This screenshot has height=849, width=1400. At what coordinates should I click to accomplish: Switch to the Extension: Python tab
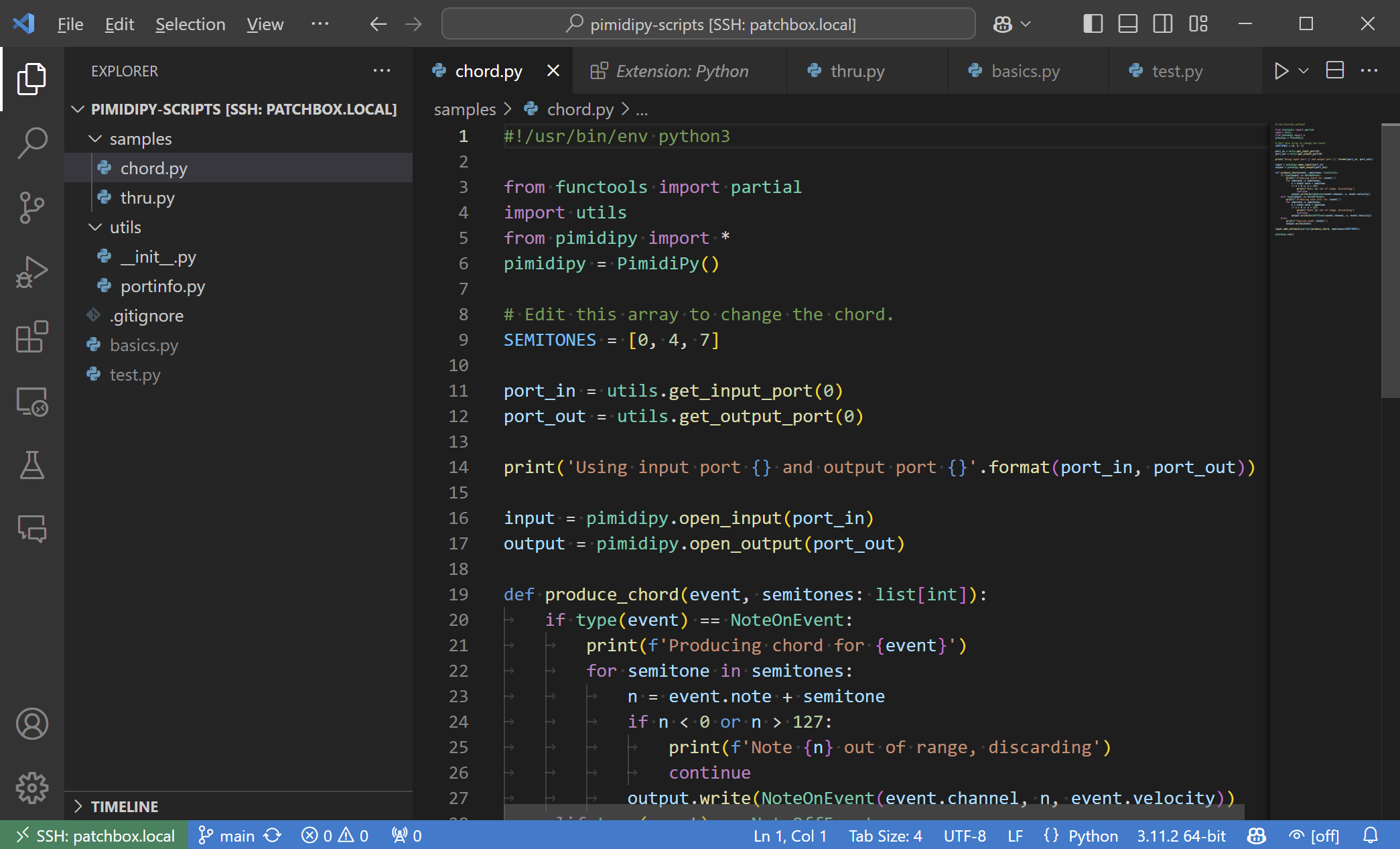[680, 71]
